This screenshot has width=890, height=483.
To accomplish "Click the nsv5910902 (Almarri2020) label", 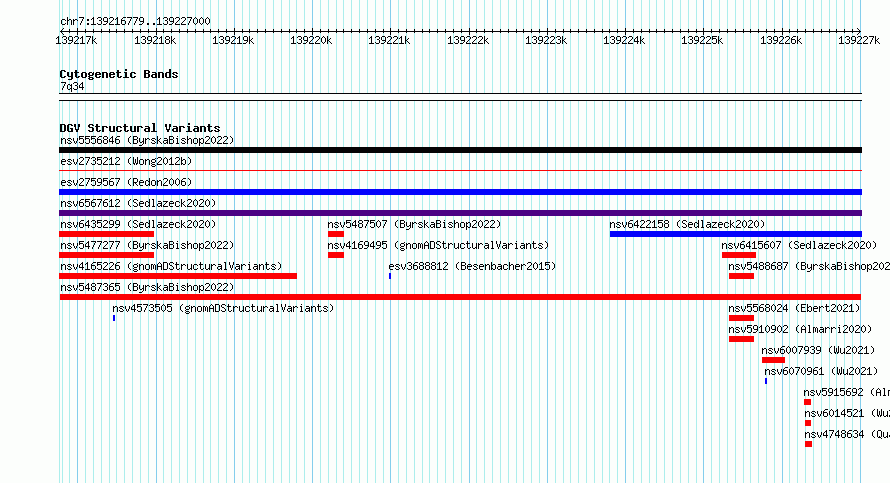I will click(x=800, y=329).
